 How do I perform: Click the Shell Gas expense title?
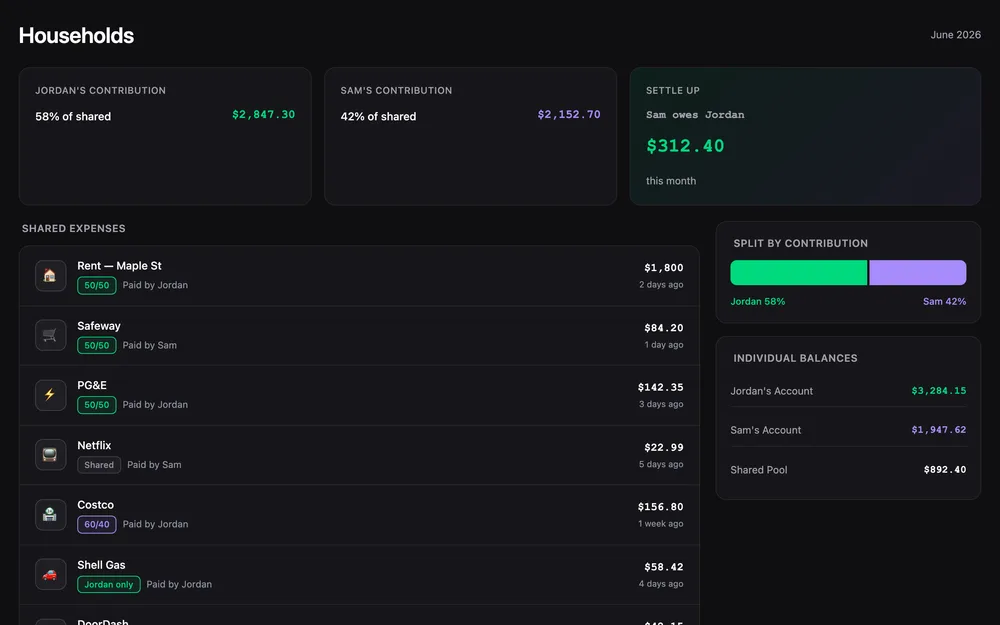click(101, 565)
